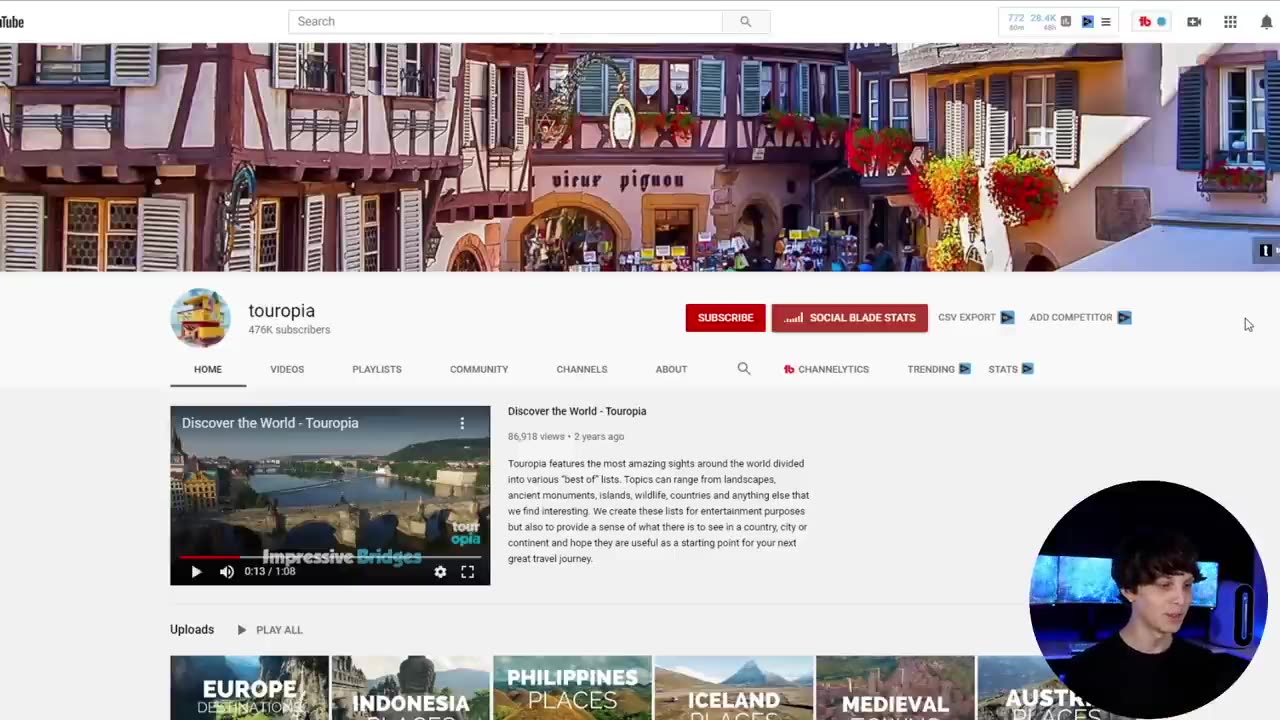Screen dimensions: 1280x720
Task: View the About tab
Action: click(x=671, y=369)
